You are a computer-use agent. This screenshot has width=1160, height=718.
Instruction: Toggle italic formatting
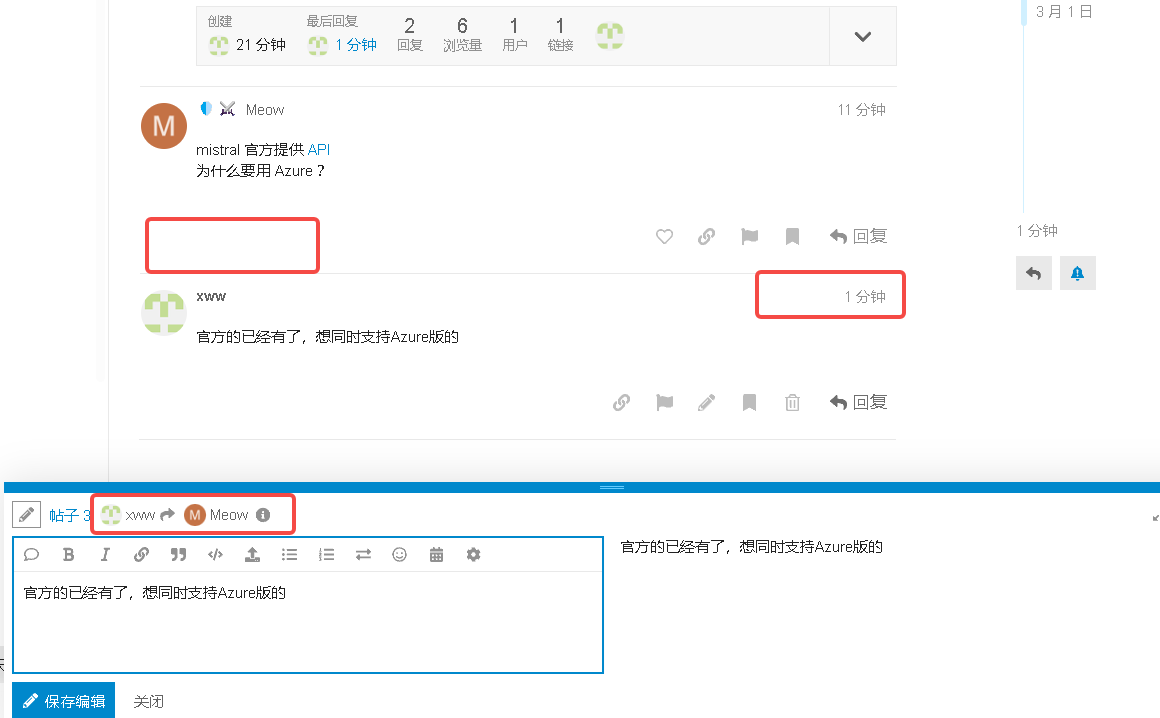[105, 555]
